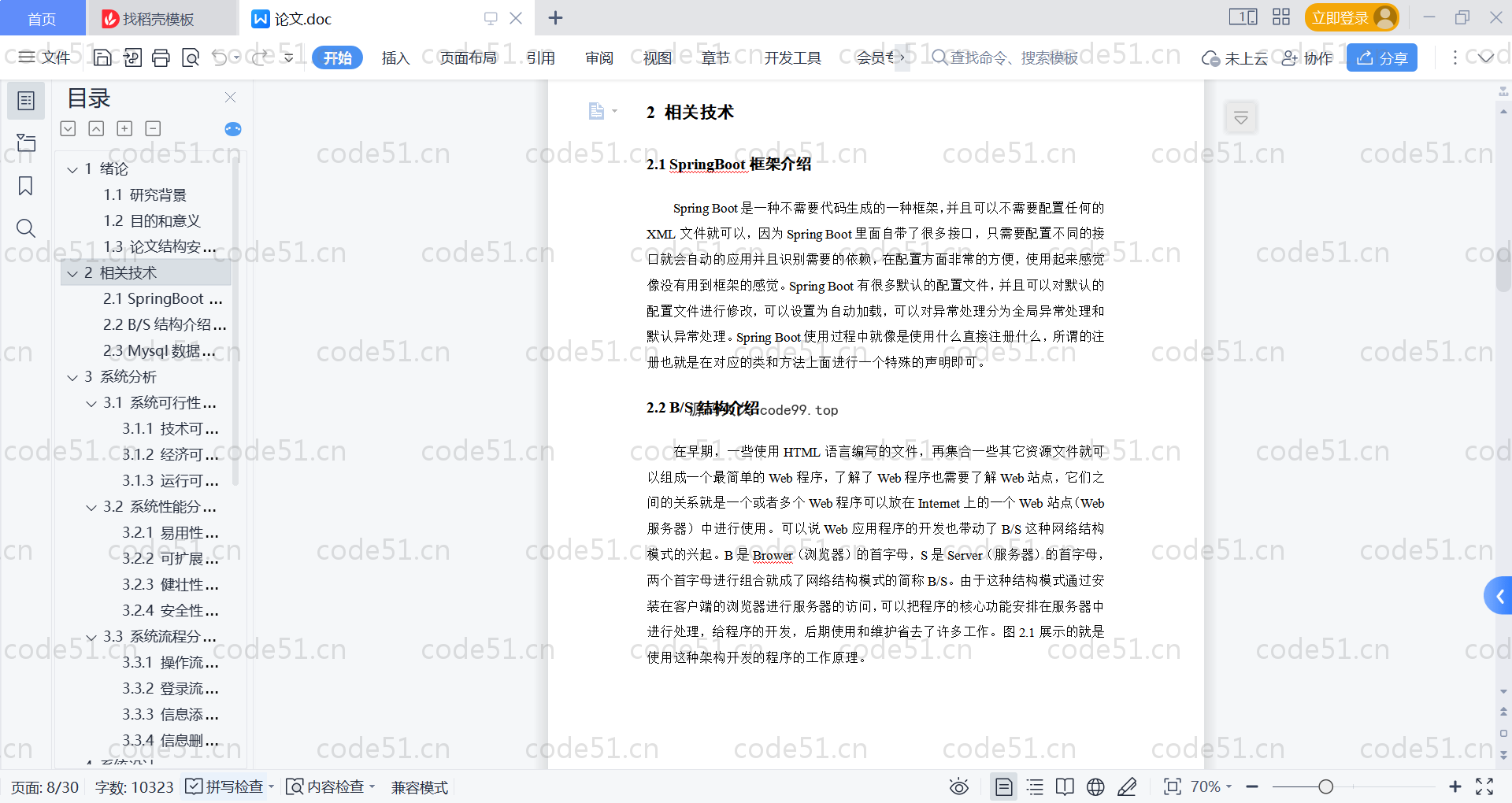Click the command search field
This screenshot has height=803, width=1512.
(x=1006, y=57)
